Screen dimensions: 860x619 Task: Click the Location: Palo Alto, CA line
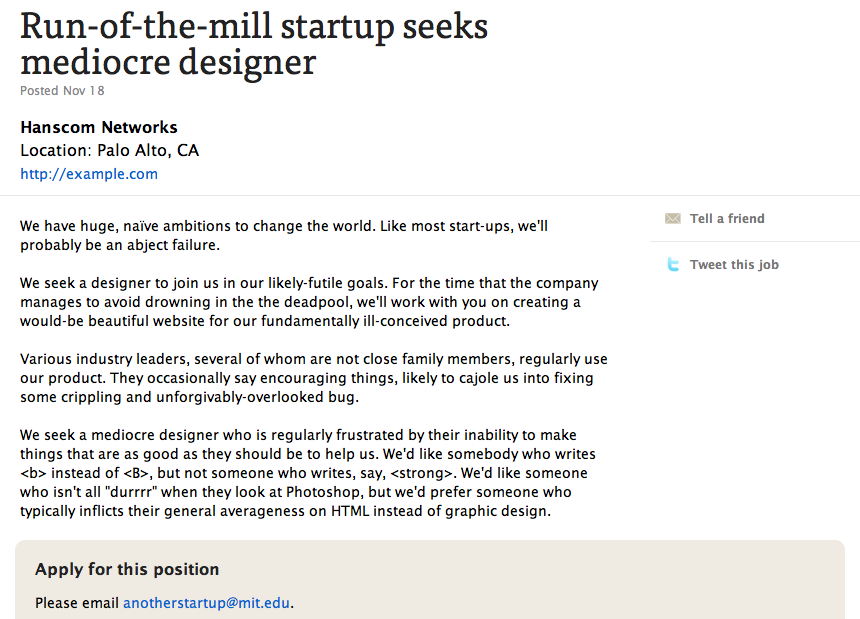(110, 151)
